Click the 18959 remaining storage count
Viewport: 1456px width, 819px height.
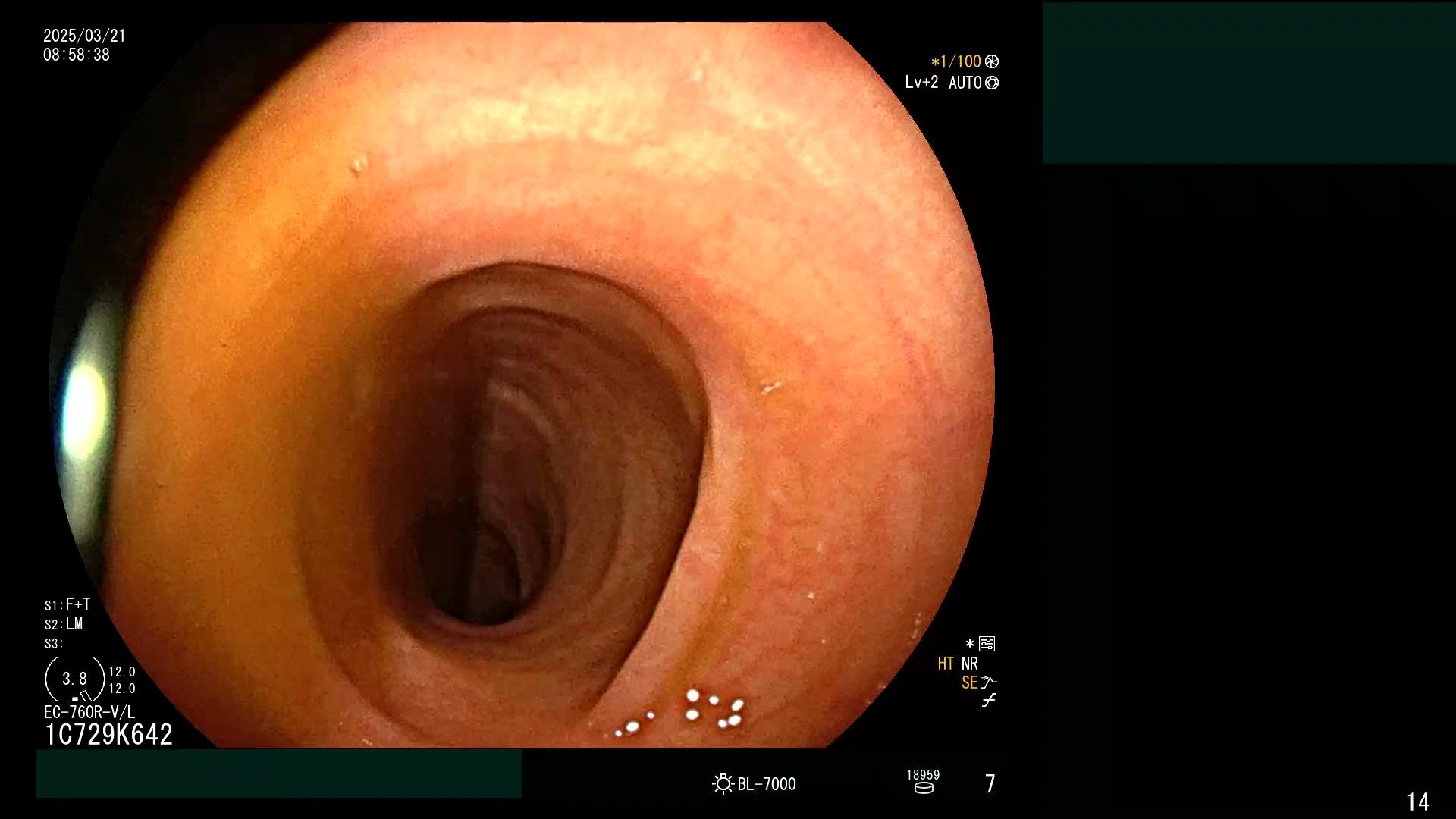[923, 774]
